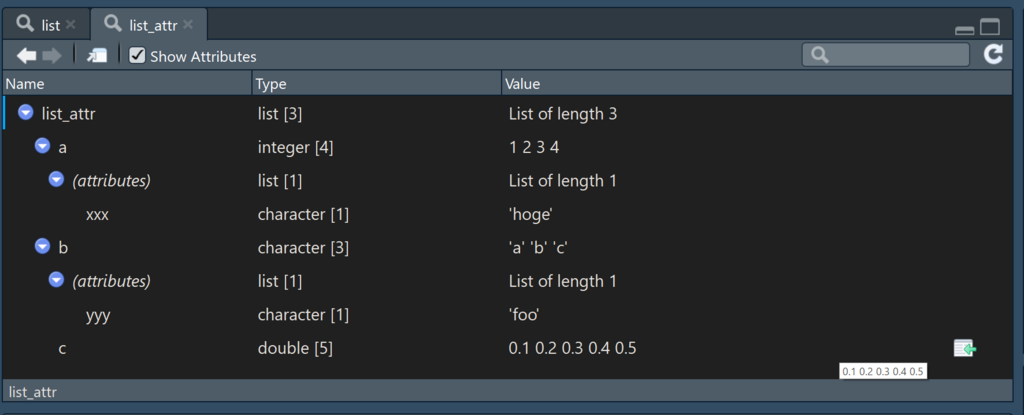Click the Value column header
This screenshot has width=1024, height=415.
pos(757,84)
